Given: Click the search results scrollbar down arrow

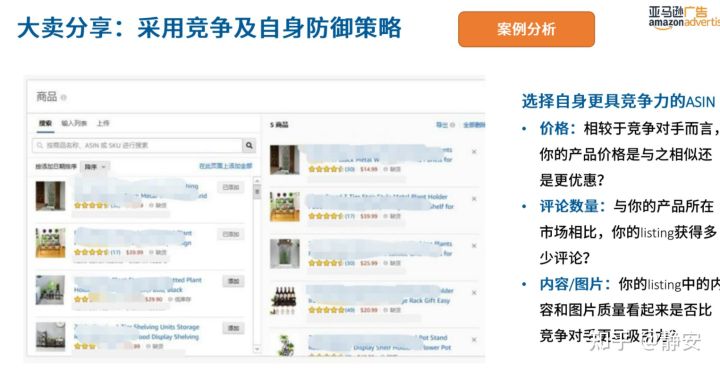Looking at the screenshot, I should [257, 349].
